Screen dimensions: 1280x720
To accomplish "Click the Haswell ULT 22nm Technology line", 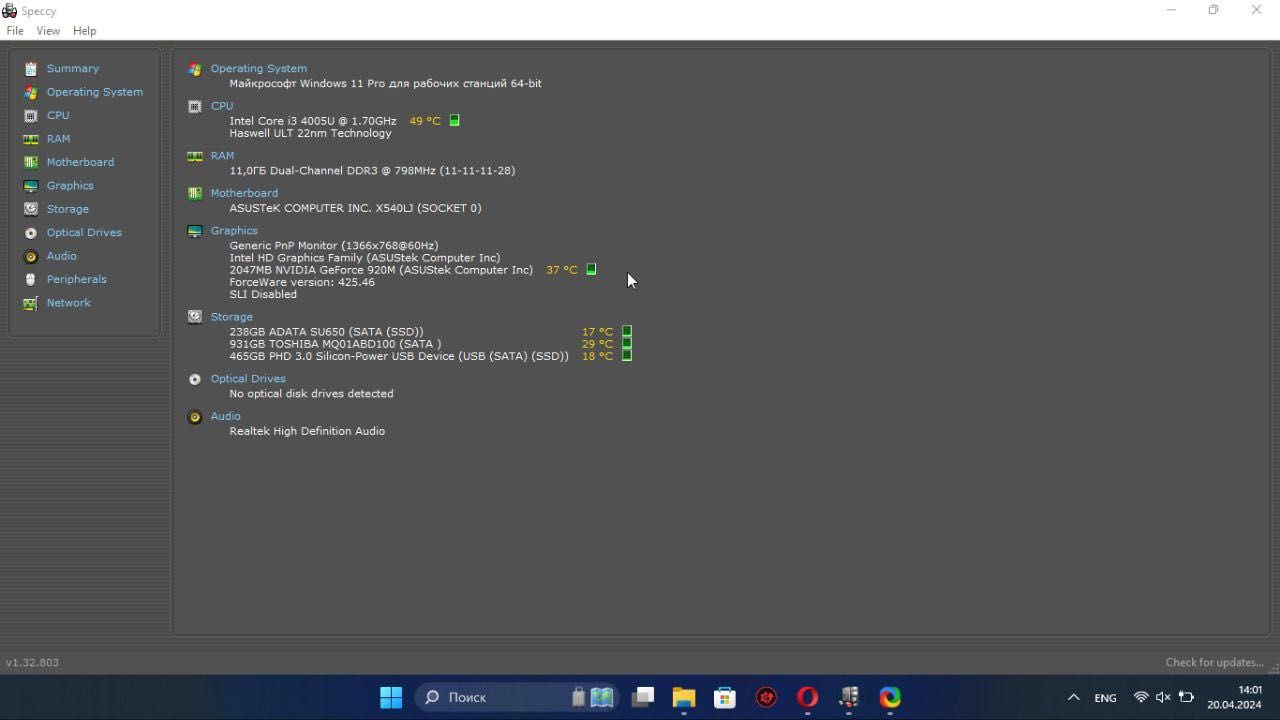I will click(x=310, y=133).
